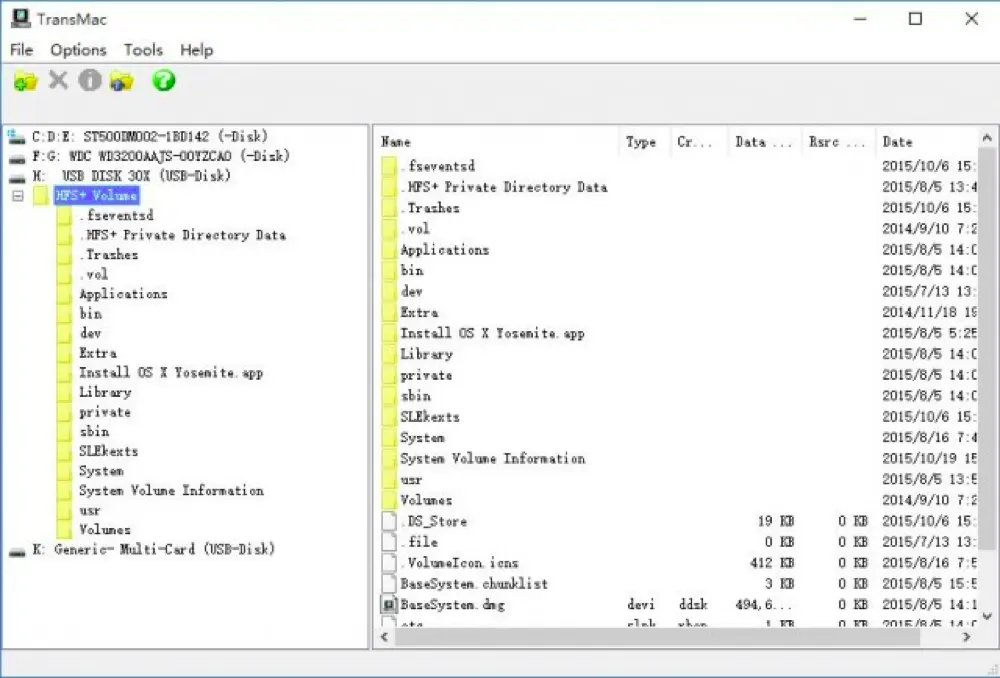Collapse the HFS+ Volume tree node
1000x678 pixels.
point(18,195)
